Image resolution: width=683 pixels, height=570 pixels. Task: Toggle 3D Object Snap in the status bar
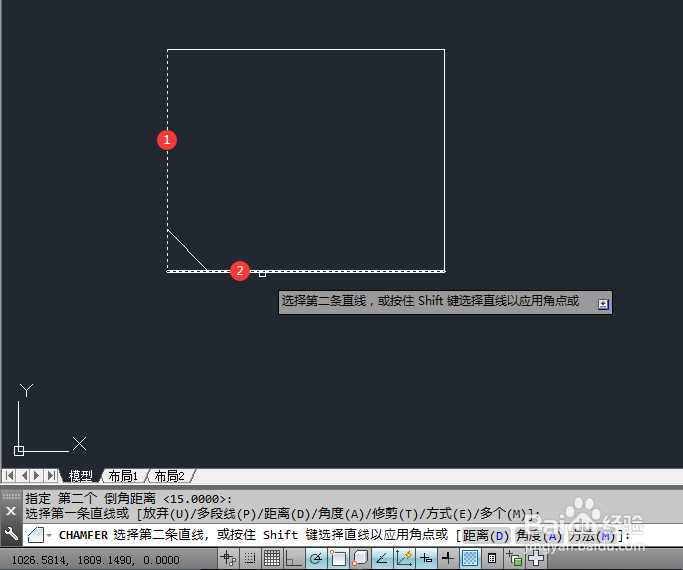pyautogui.click(x=360, y=559)
